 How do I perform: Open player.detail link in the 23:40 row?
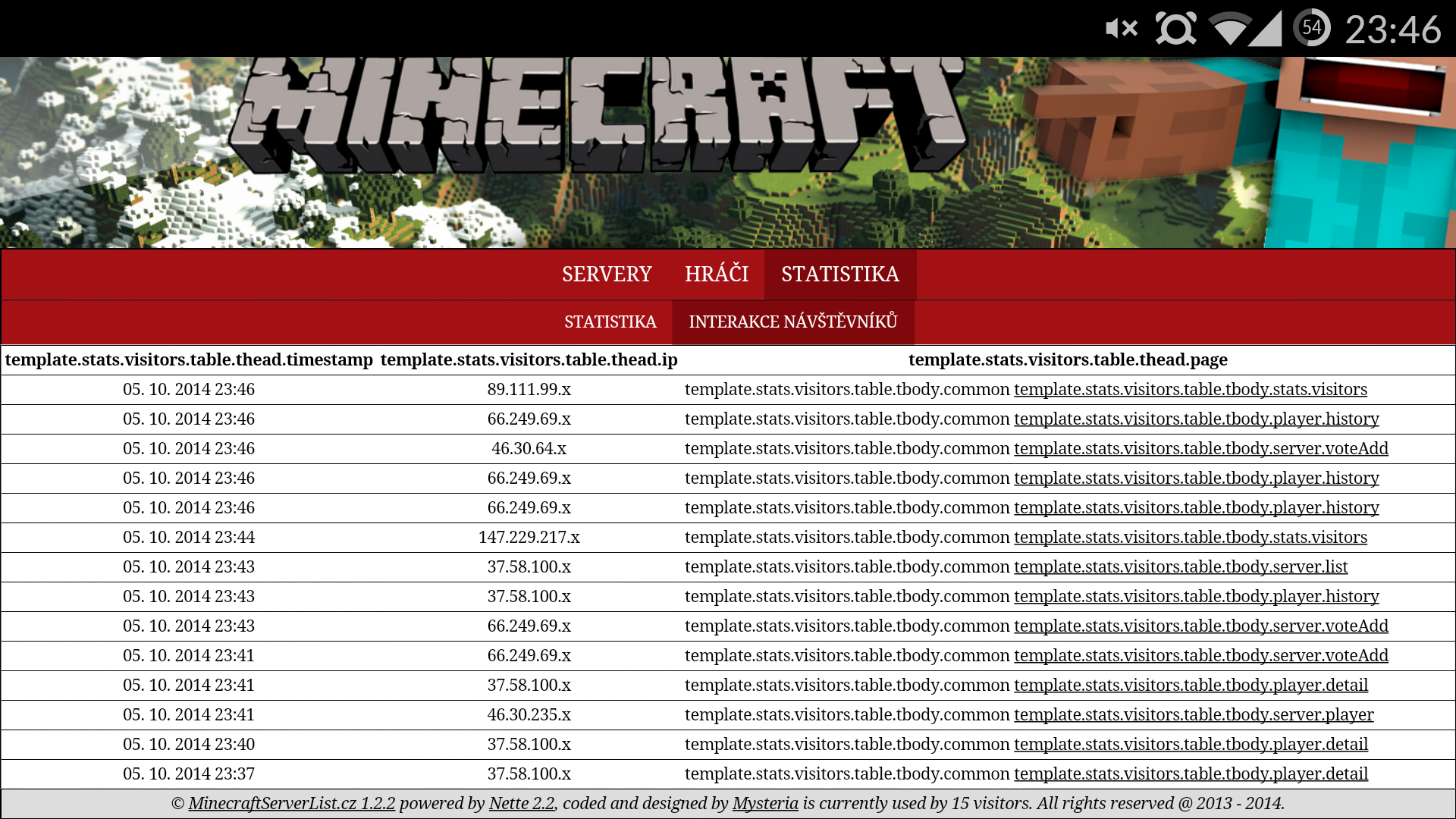(x=1191, y=744)
